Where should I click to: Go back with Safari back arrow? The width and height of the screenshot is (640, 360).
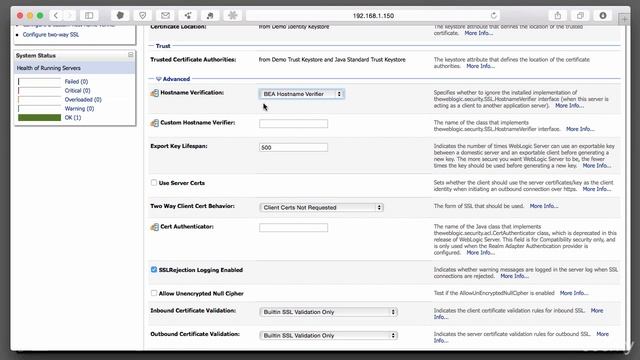pos(56,16)
